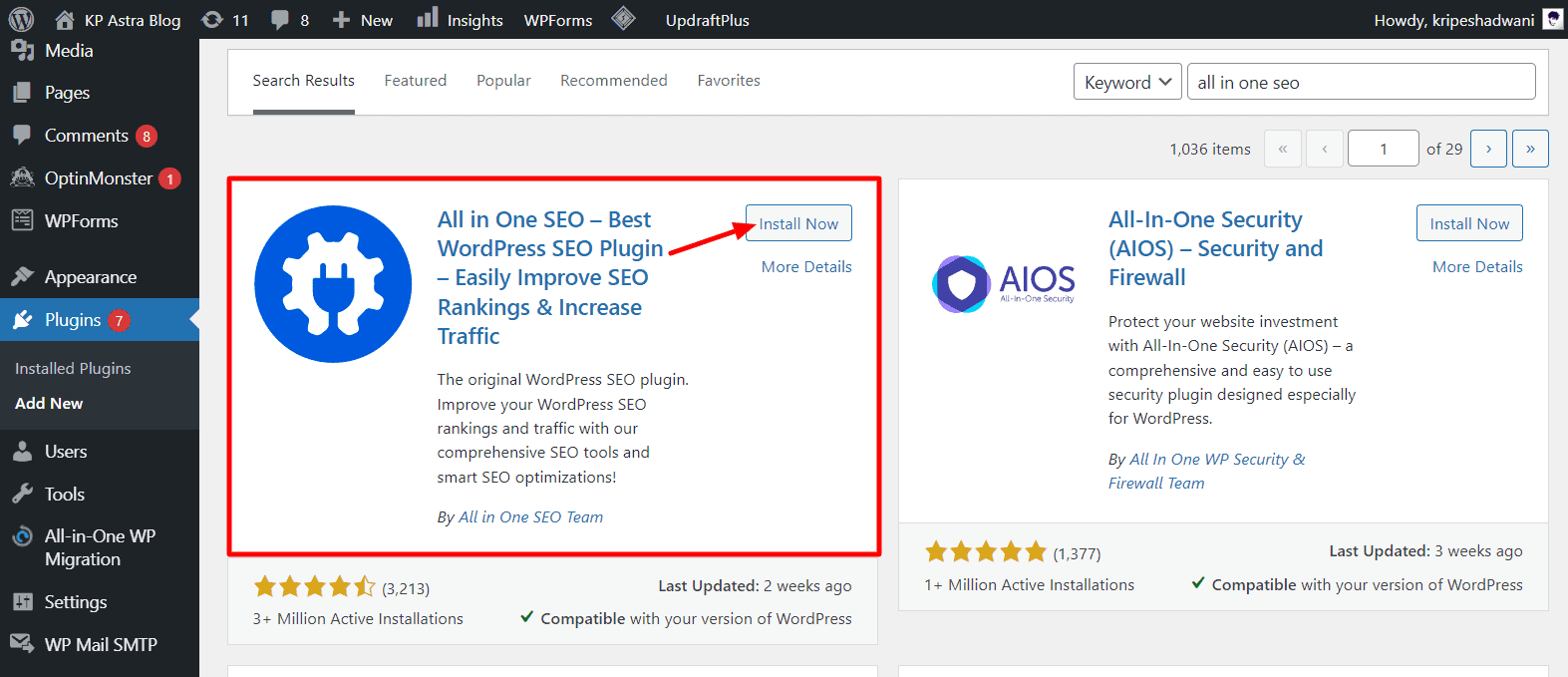Open the Recommended tab
This screenshot has height=677, width=1568.
[x=614, y=81]
